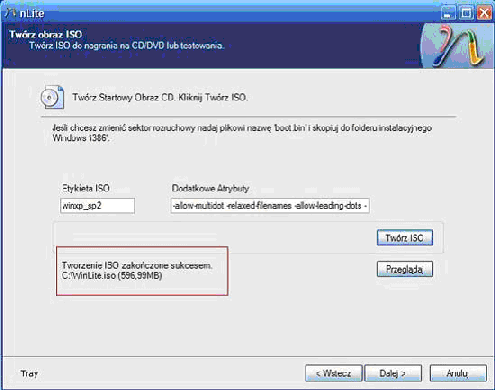The width and height of the screenshot is (495, 390).
Task: Focus the Dodatkowe Atrybuty field
Action: (270, 206)
